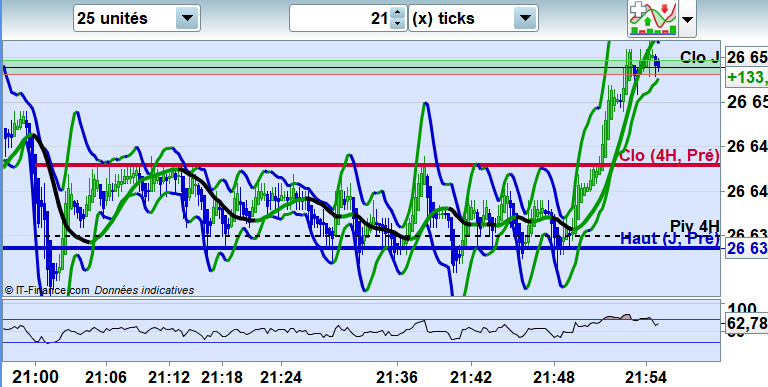
Task: Select the Clo (4H, Pré) red line label
Action: 669,156
